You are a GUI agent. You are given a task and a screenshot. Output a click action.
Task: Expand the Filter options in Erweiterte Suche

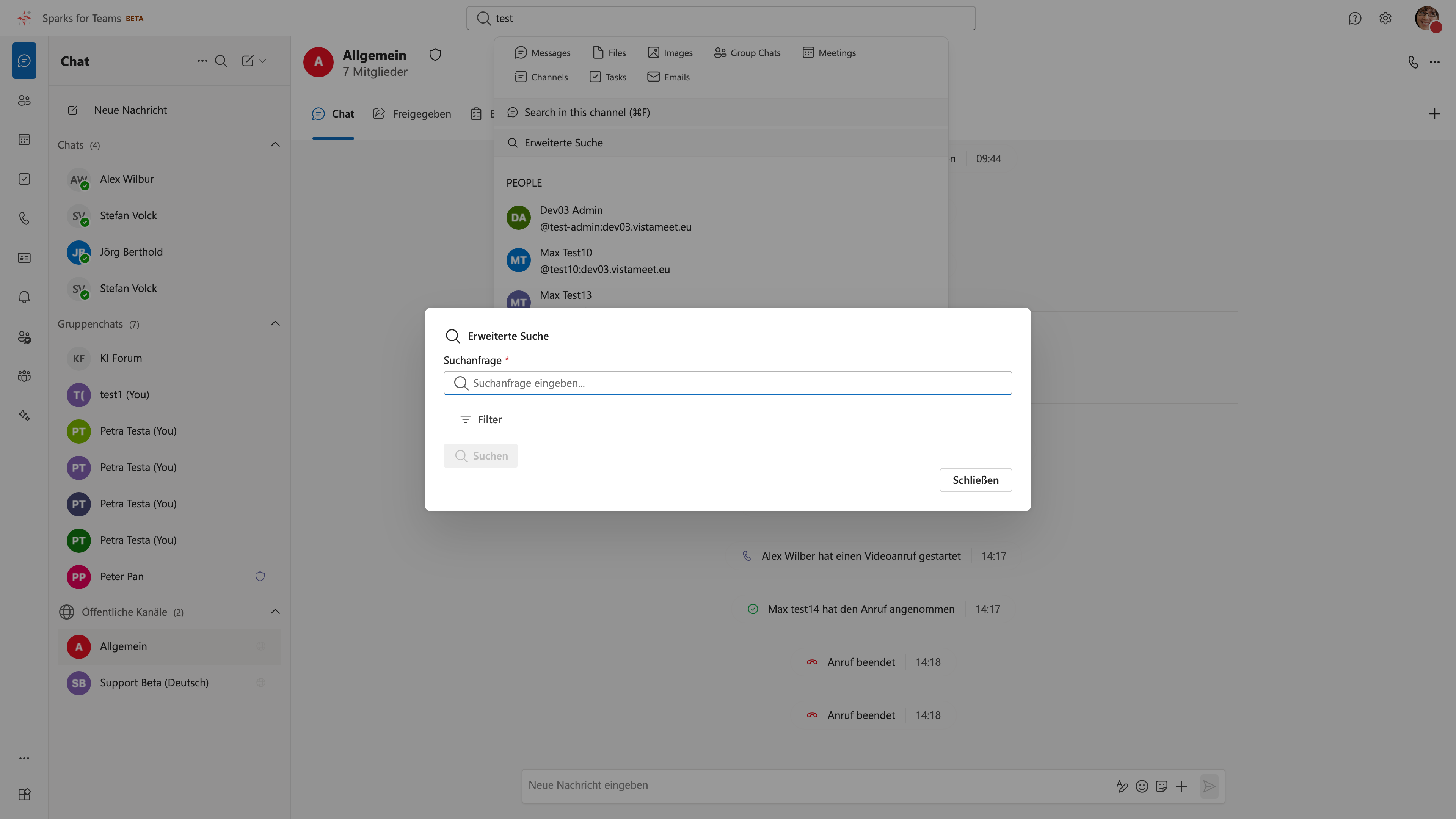[480, 419]
